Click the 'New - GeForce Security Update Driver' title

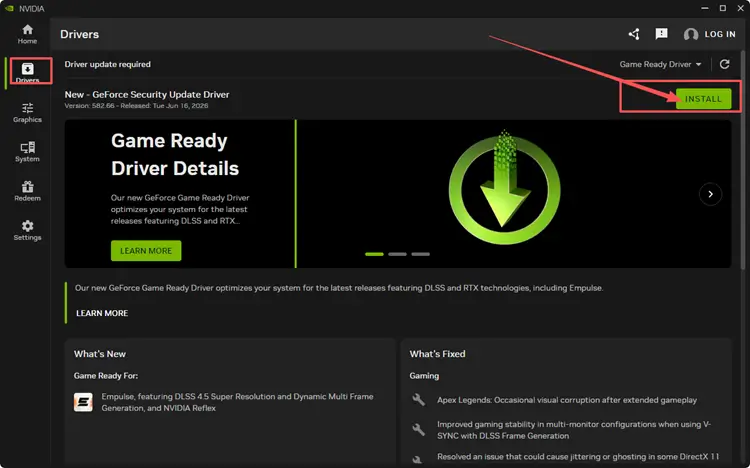coord(147,94)
